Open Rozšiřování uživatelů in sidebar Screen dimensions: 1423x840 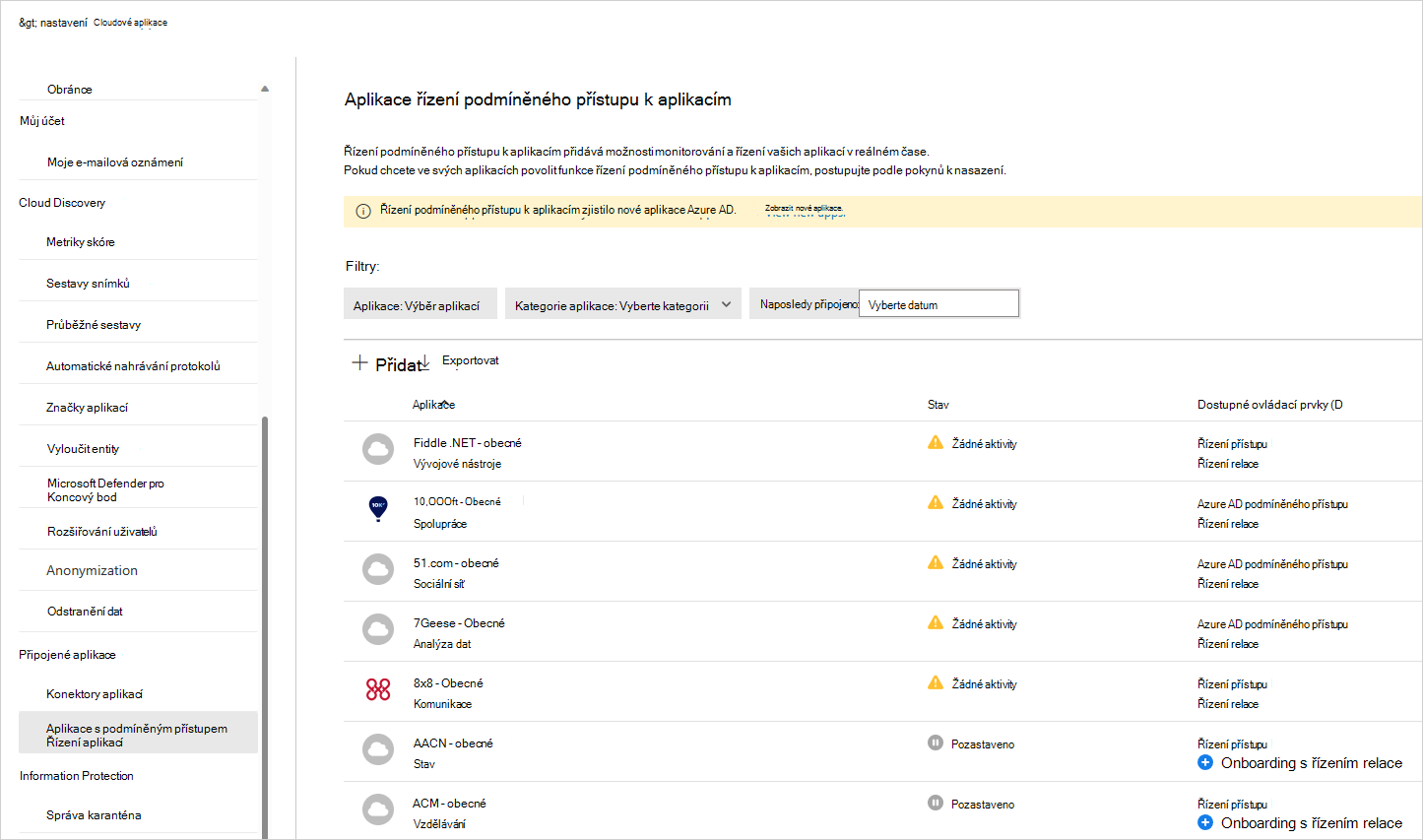click(102, 532)
